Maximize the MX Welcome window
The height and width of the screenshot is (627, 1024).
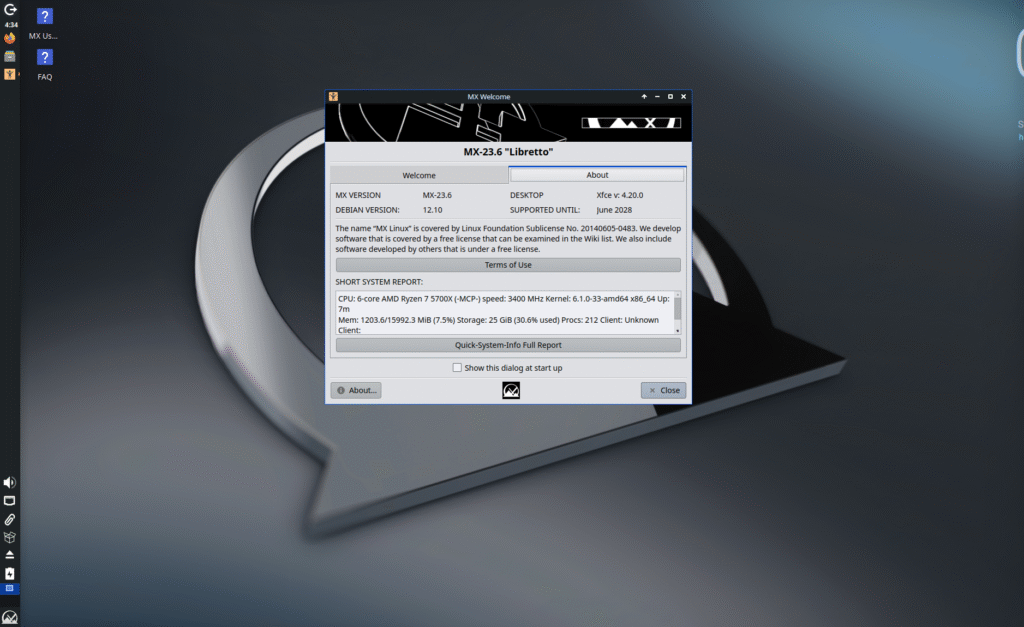[x=670, y=97]
